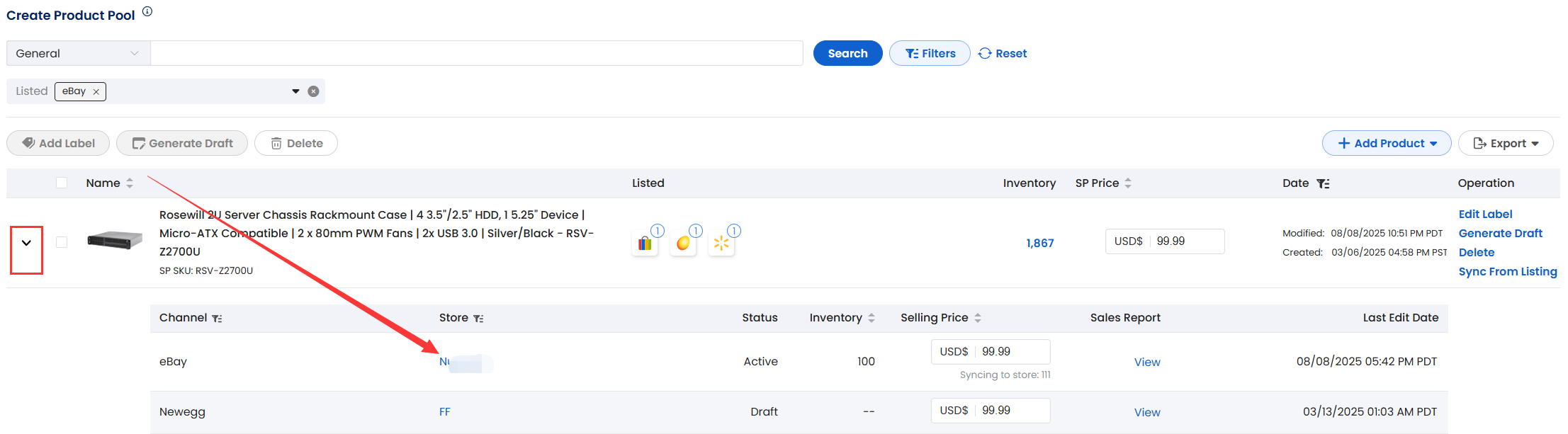Open the Export dropdown menu
The height and width of the screenshot is (434, 1568).
tap(1506, 143)
